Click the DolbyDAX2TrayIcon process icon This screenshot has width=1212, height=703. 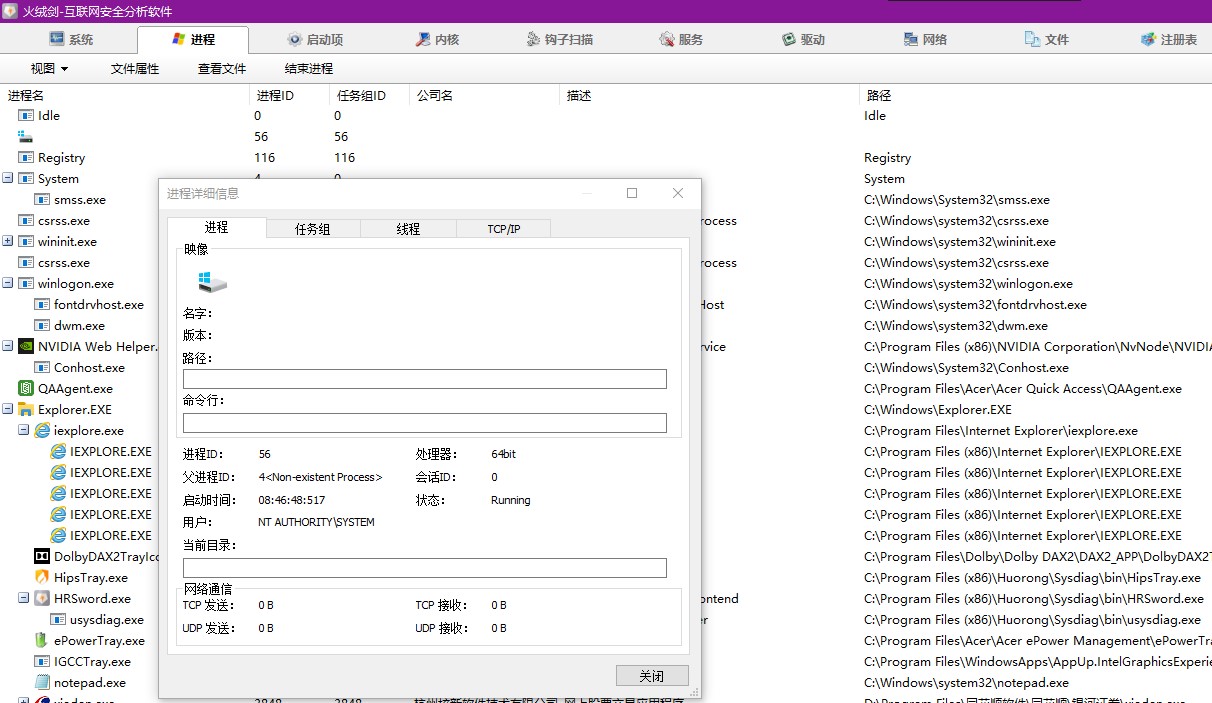tap(42, 556)
